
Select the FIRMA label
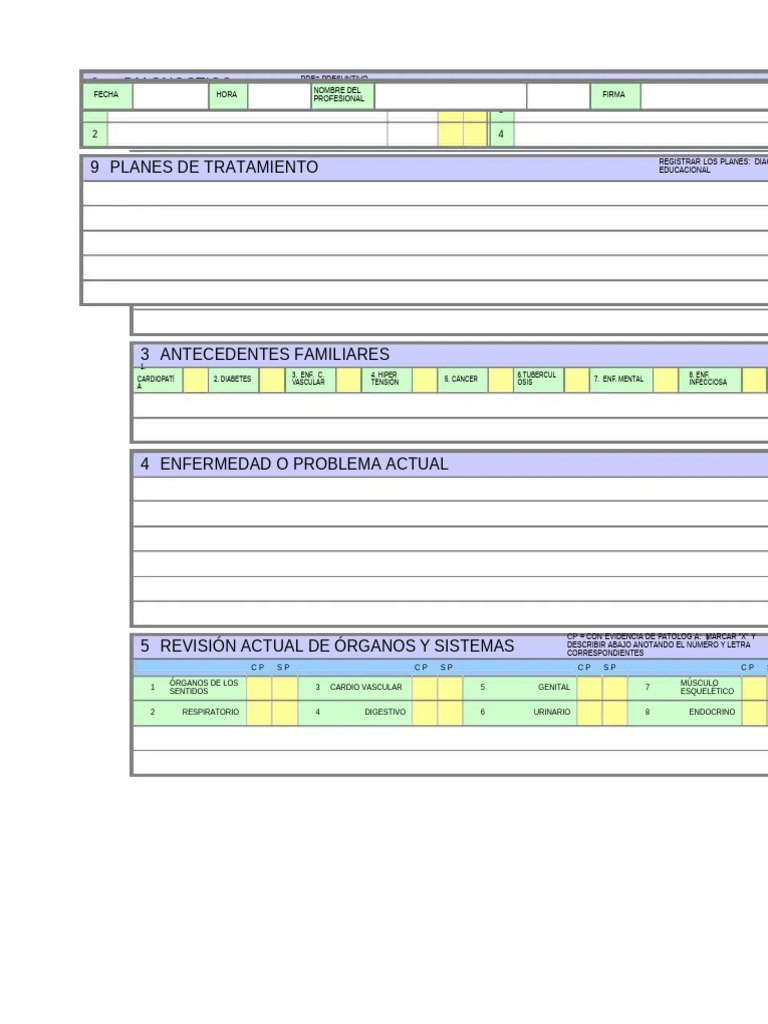[614, 95]
